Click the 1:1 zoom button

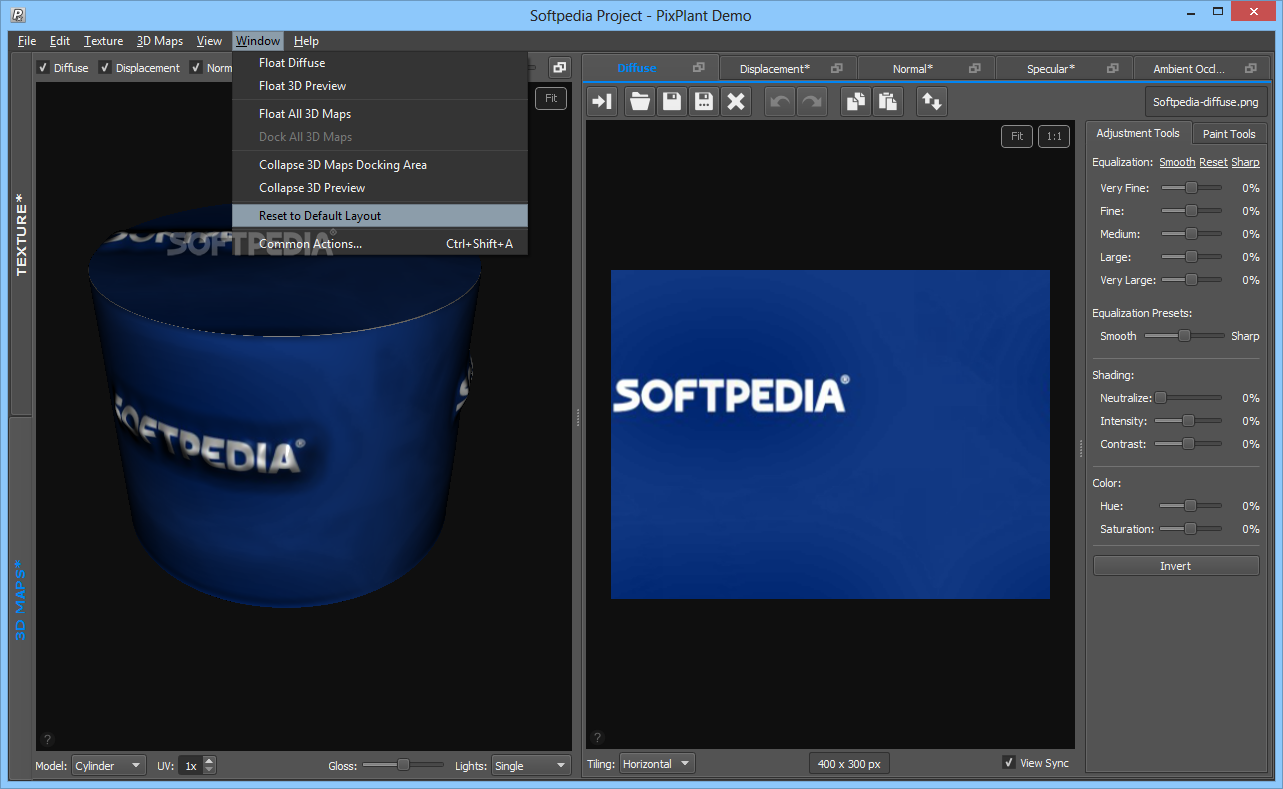click(1053, 136)
